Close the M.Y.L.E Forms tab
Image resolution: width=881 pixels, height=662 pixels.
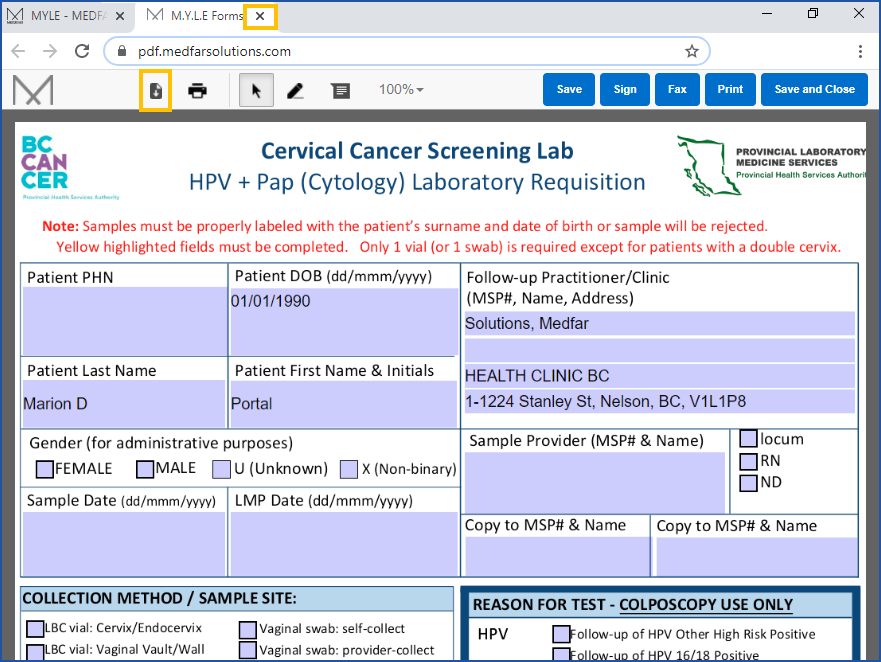(x=260, y=16)
